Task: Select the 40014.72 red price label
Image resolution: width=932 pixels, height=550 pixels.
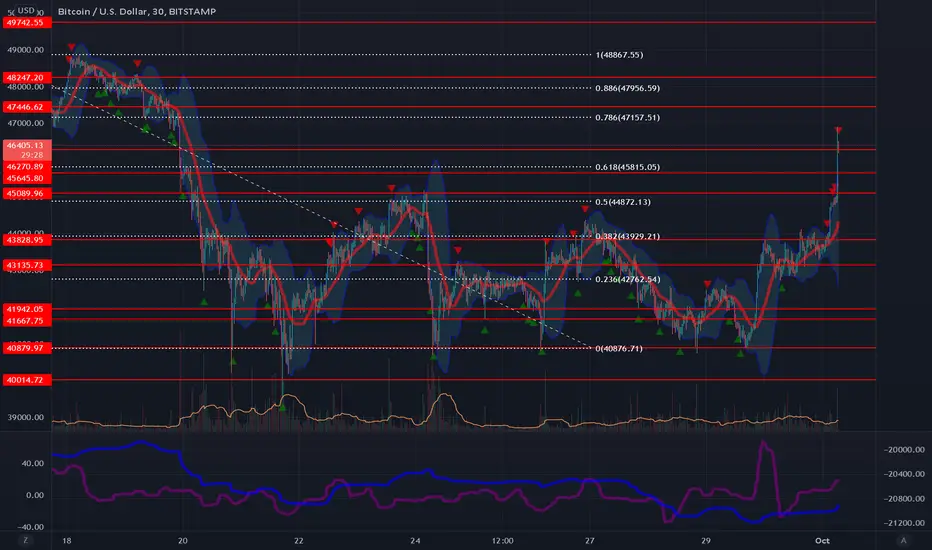Action: coord(27,380)
